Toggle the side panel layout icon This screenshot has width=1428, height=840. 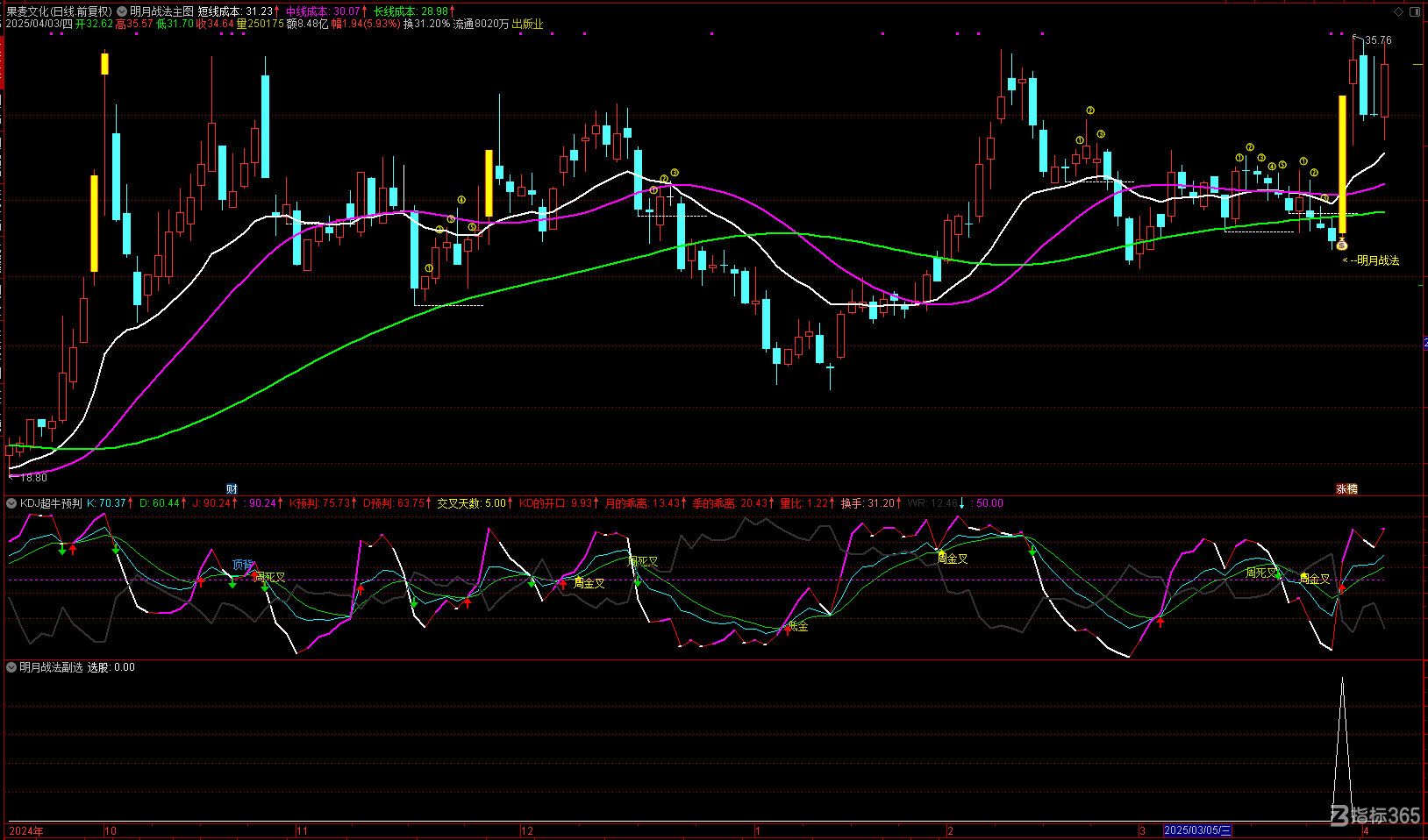coord(1414,11)
